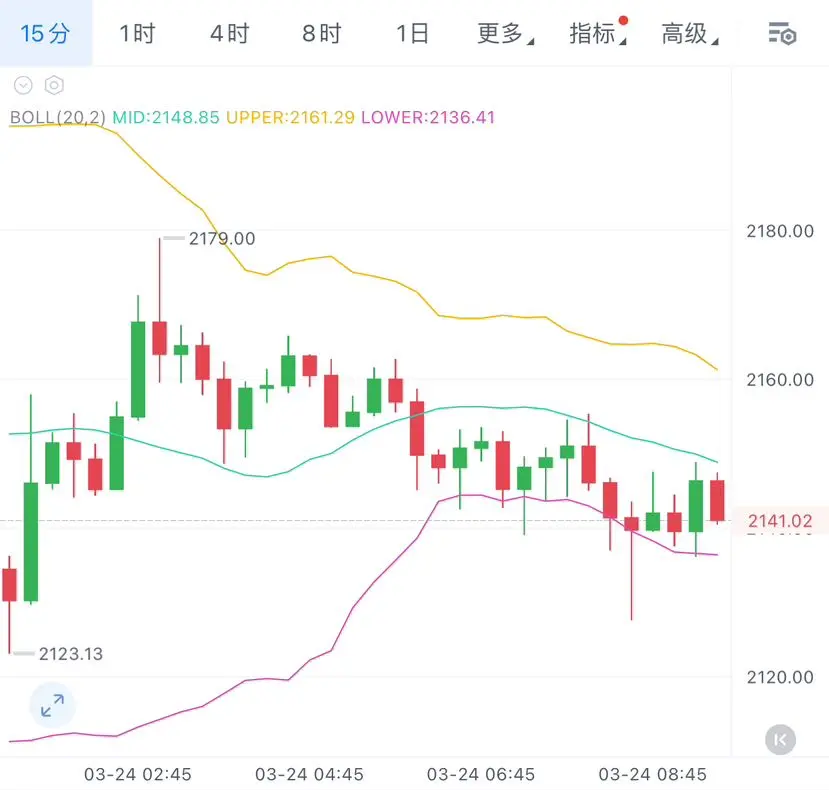Click the 2160.00 price axis label
Viewport: 829px width, 790px height.
pyautogui.click(x=780, y=380)
